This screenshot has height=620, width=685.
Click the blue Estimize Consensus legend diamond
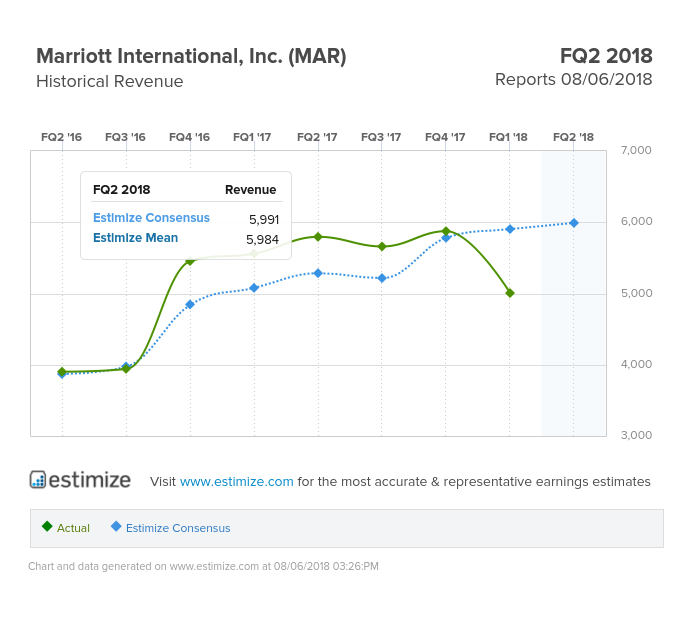pyautogui.click(x=116, y=526)
